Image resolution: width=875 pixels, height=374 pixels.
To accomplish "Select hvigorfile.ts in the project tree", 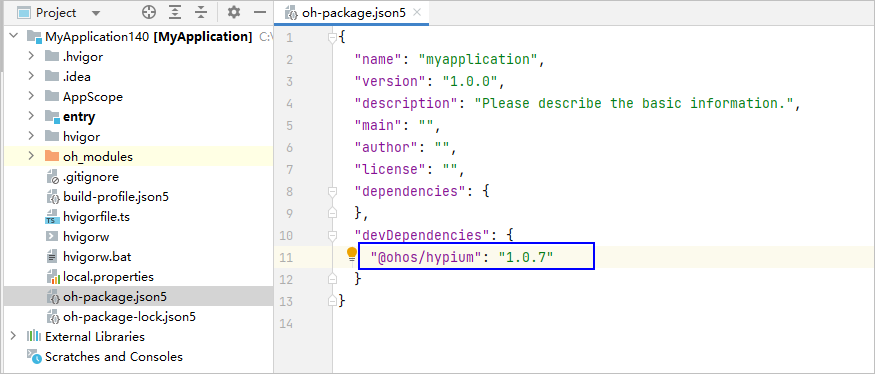I will point(97,217).
